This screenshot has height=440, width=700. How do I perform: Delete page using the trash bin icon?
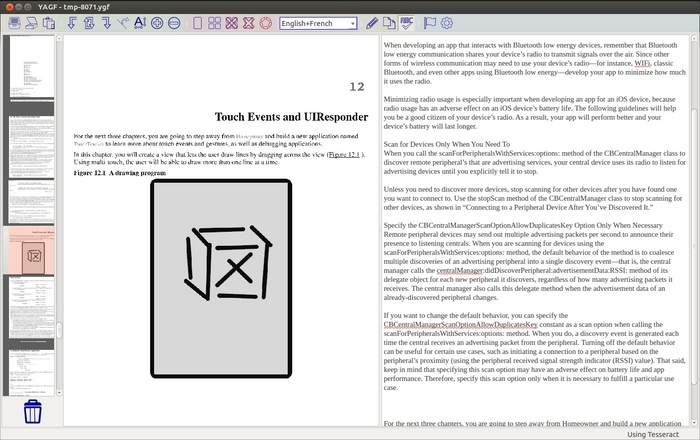[x=33, y=411]
